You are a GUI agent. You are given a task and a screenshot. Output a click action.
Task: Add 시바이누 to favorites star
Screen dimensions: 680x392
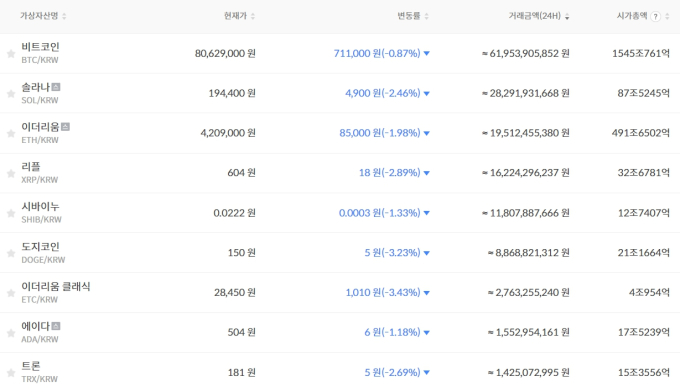pyautogui.click(x=11, y=213)
